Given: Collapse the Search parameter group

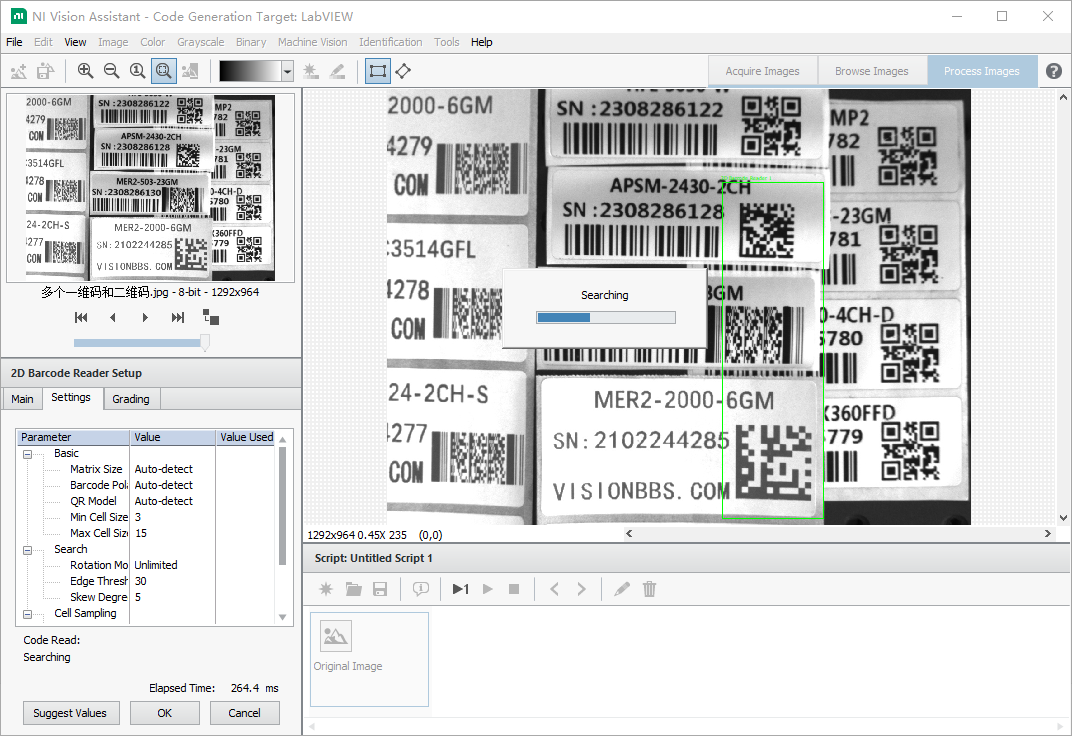Looking at the screenshot, I should pyautogui.click(x=27, y=549).
